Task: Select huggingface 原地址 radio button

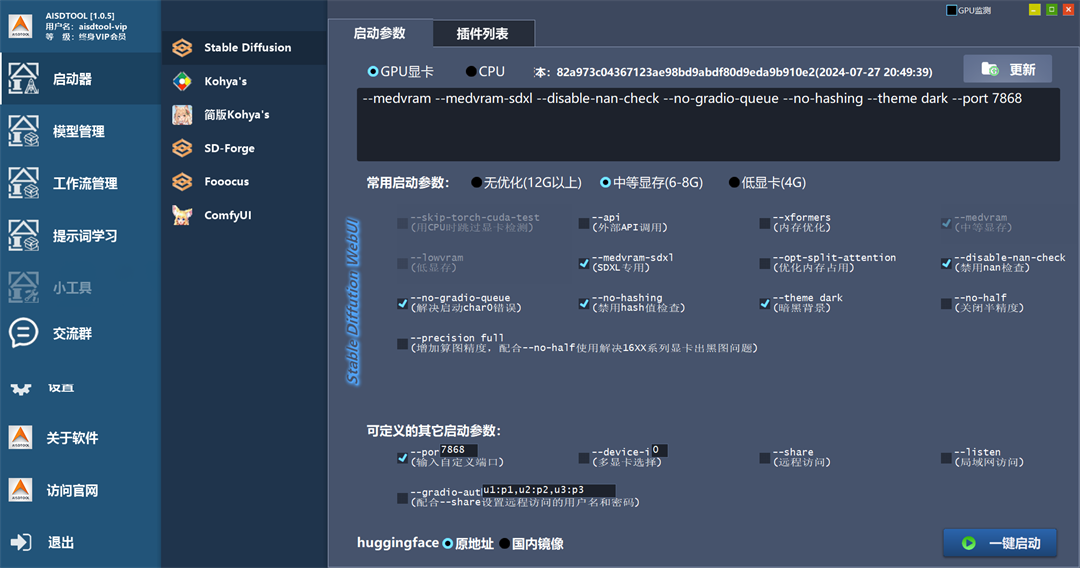Action: coord(448,544)
